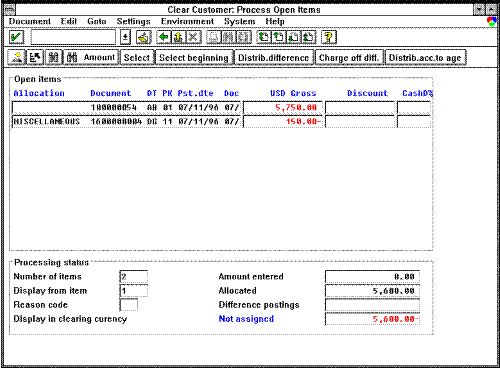
Task: Click the binoculars search icon next to the Amount button
Action: click(53, 57)
